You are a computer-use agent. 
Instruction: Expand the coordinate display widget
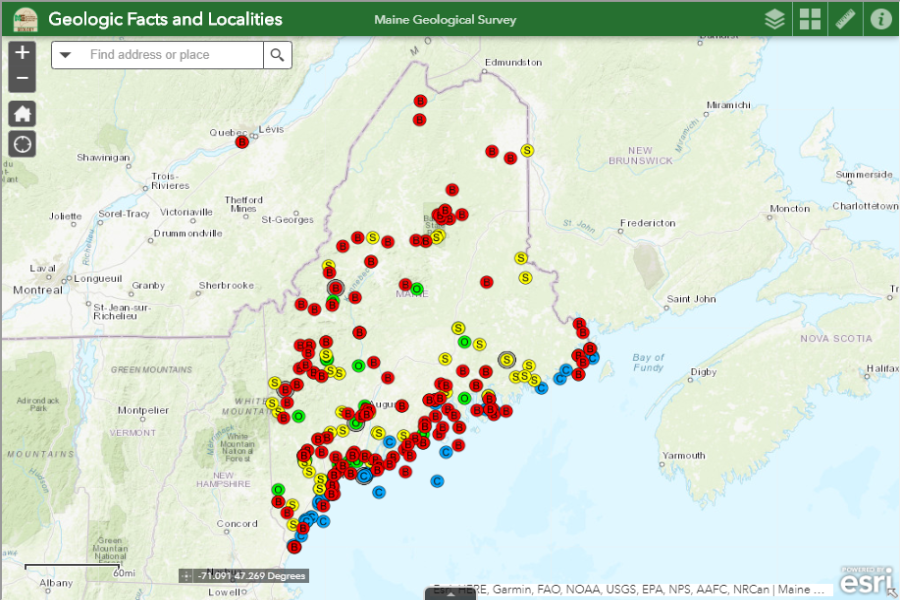pos(186,575)
